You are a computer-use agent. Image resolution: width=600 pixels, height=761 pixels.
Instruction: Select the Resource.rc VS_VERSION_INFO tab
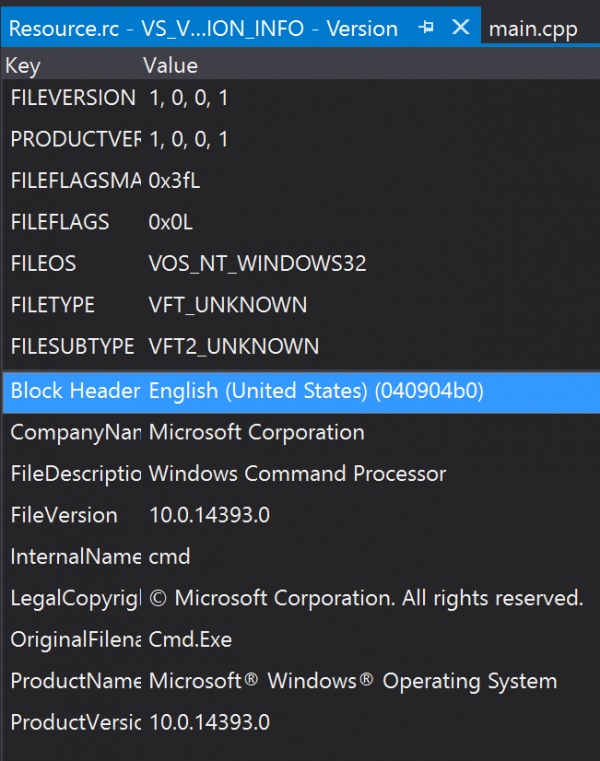[x=203, y=29]
